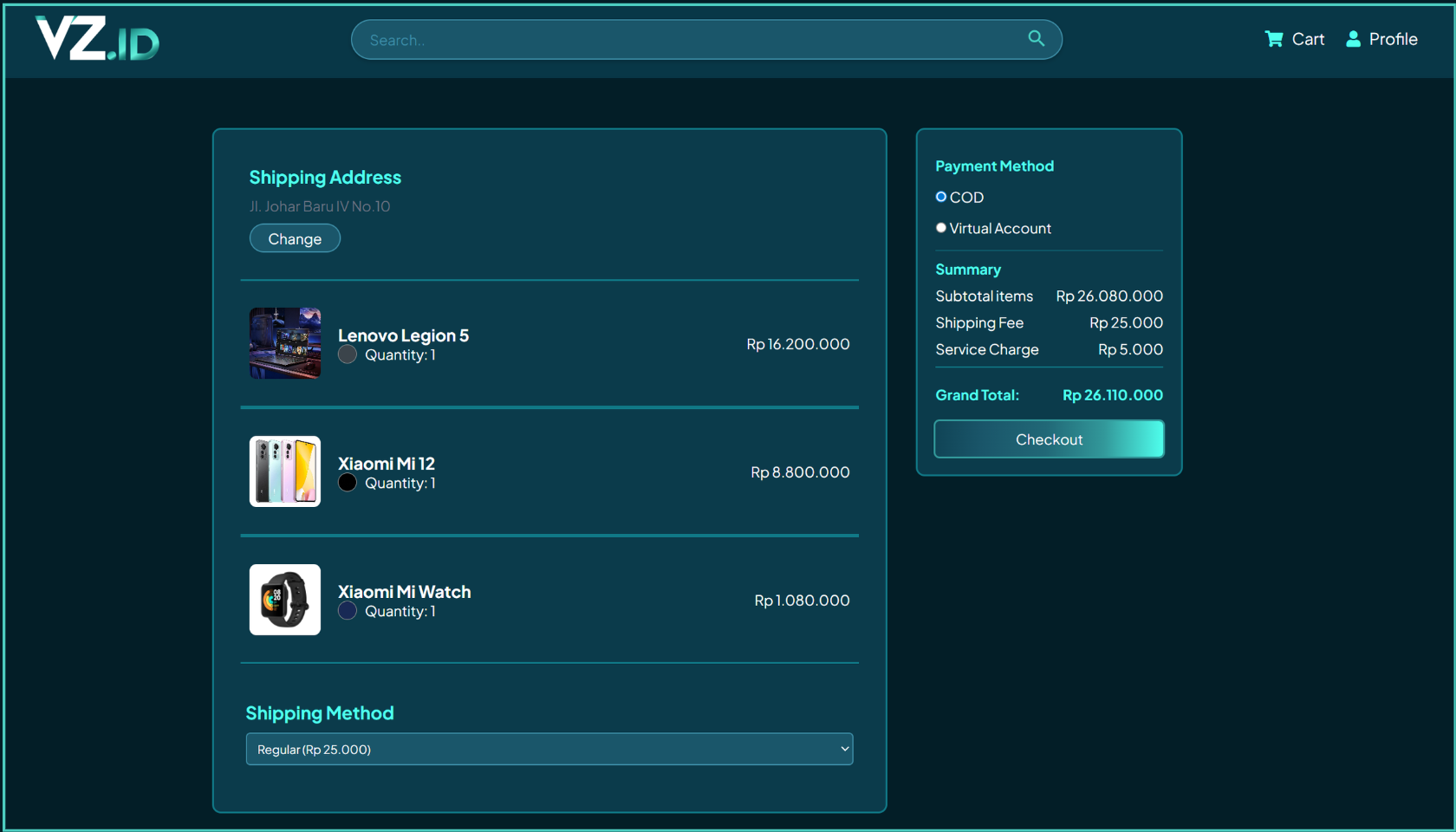Click the Subtotal items label
This screenshot has height=832, width=1456.
(984, 296)
